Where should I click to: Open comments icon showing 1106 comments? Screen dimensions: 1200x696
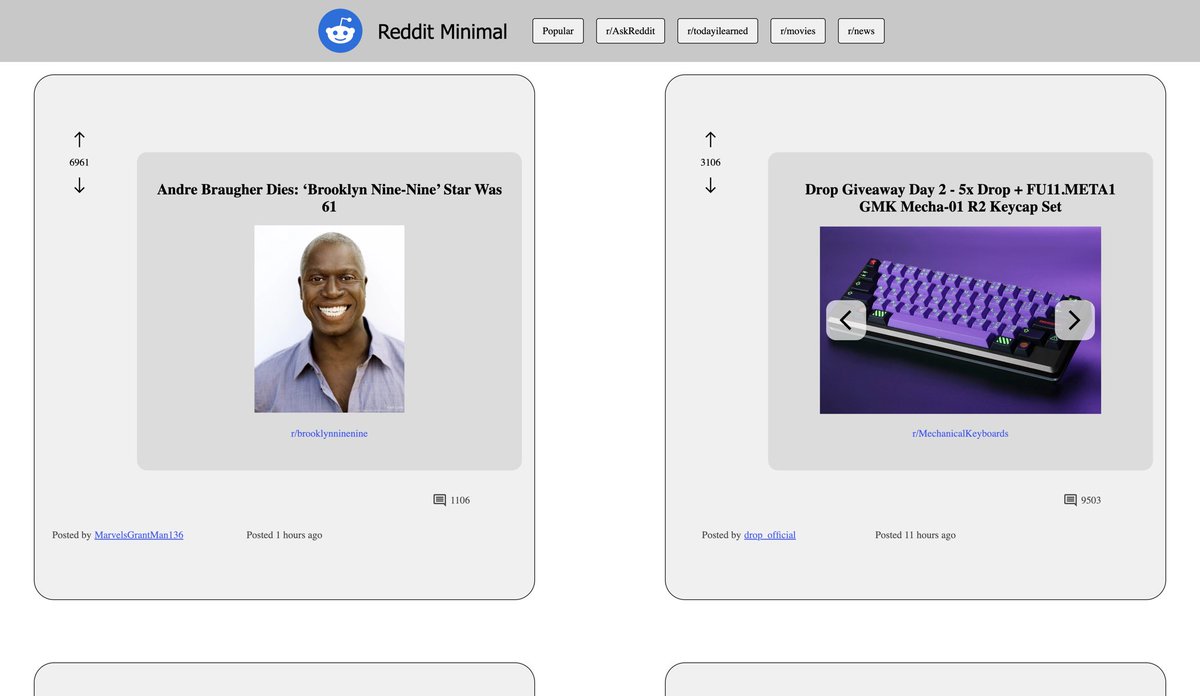tap(439, 500)
